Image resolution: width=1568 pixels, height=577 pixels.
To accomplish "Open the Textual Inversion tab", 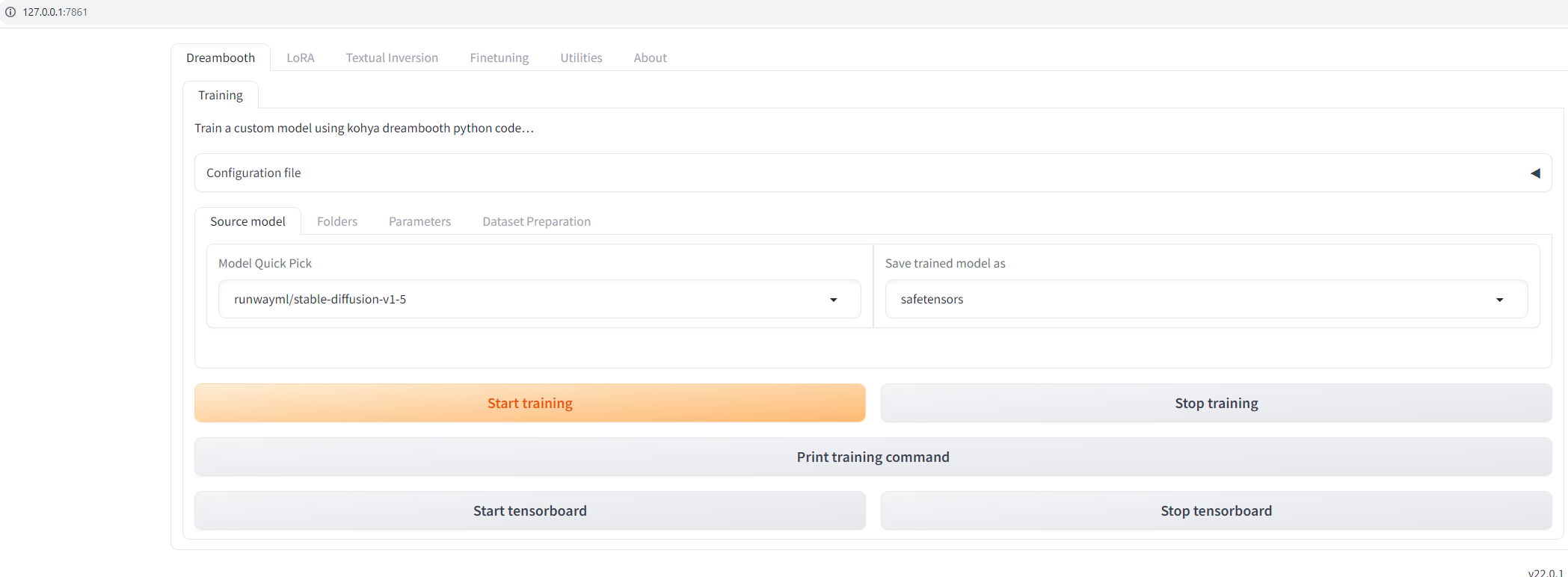I will pos(392,58).
